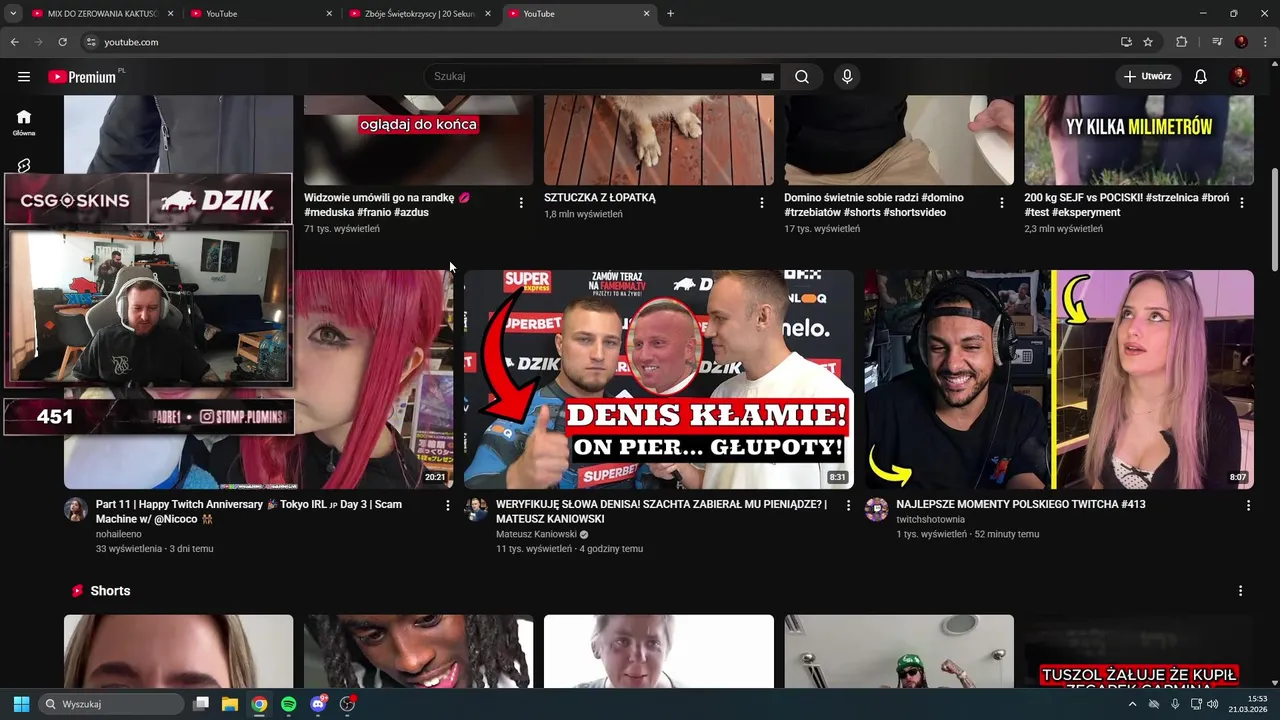Go back in browser history
This screenshot has width=1280, height=720.
coord(14,42)
